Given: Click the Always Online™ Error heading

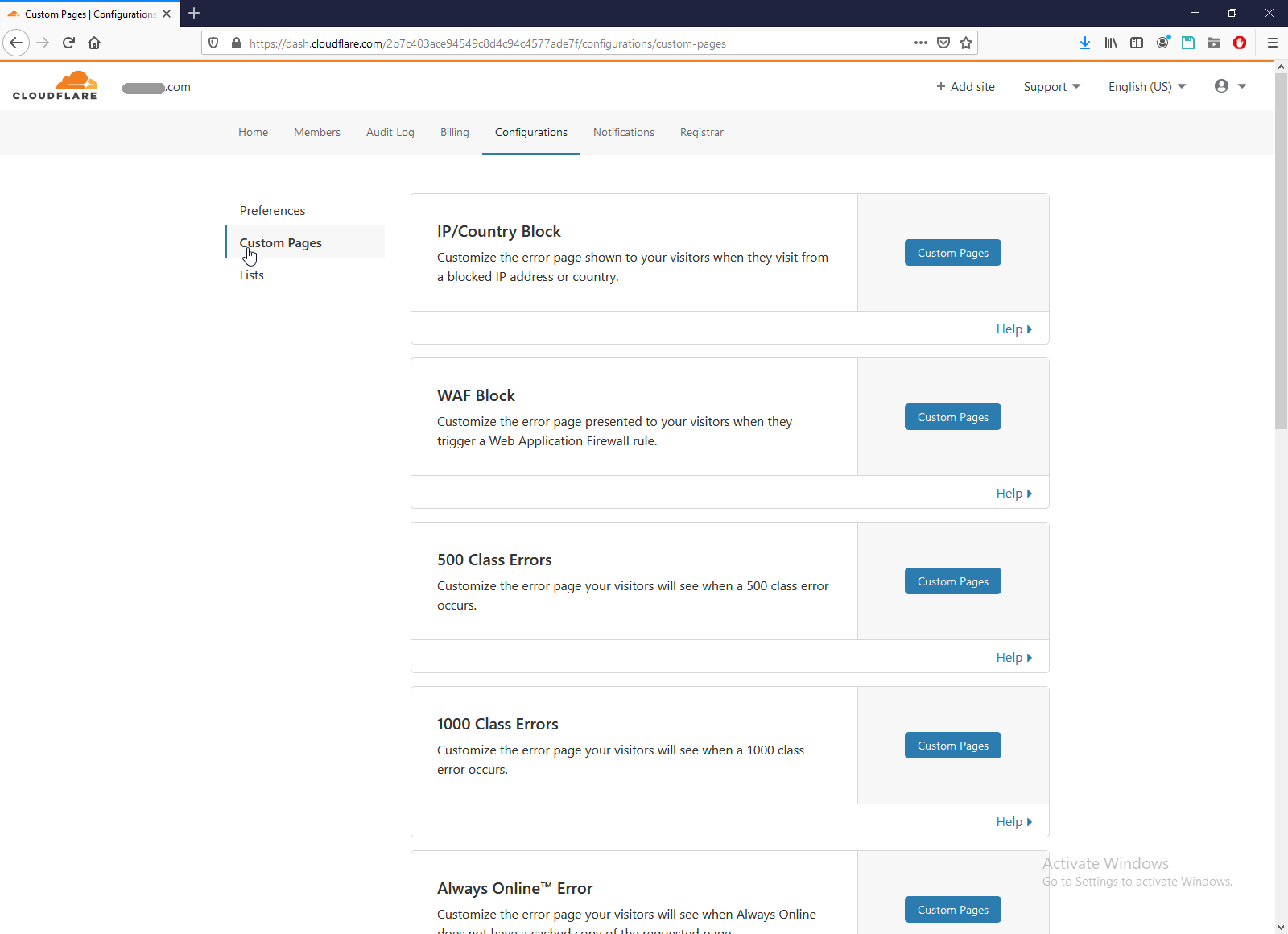Looking at the screenshot, I should 514,888.
